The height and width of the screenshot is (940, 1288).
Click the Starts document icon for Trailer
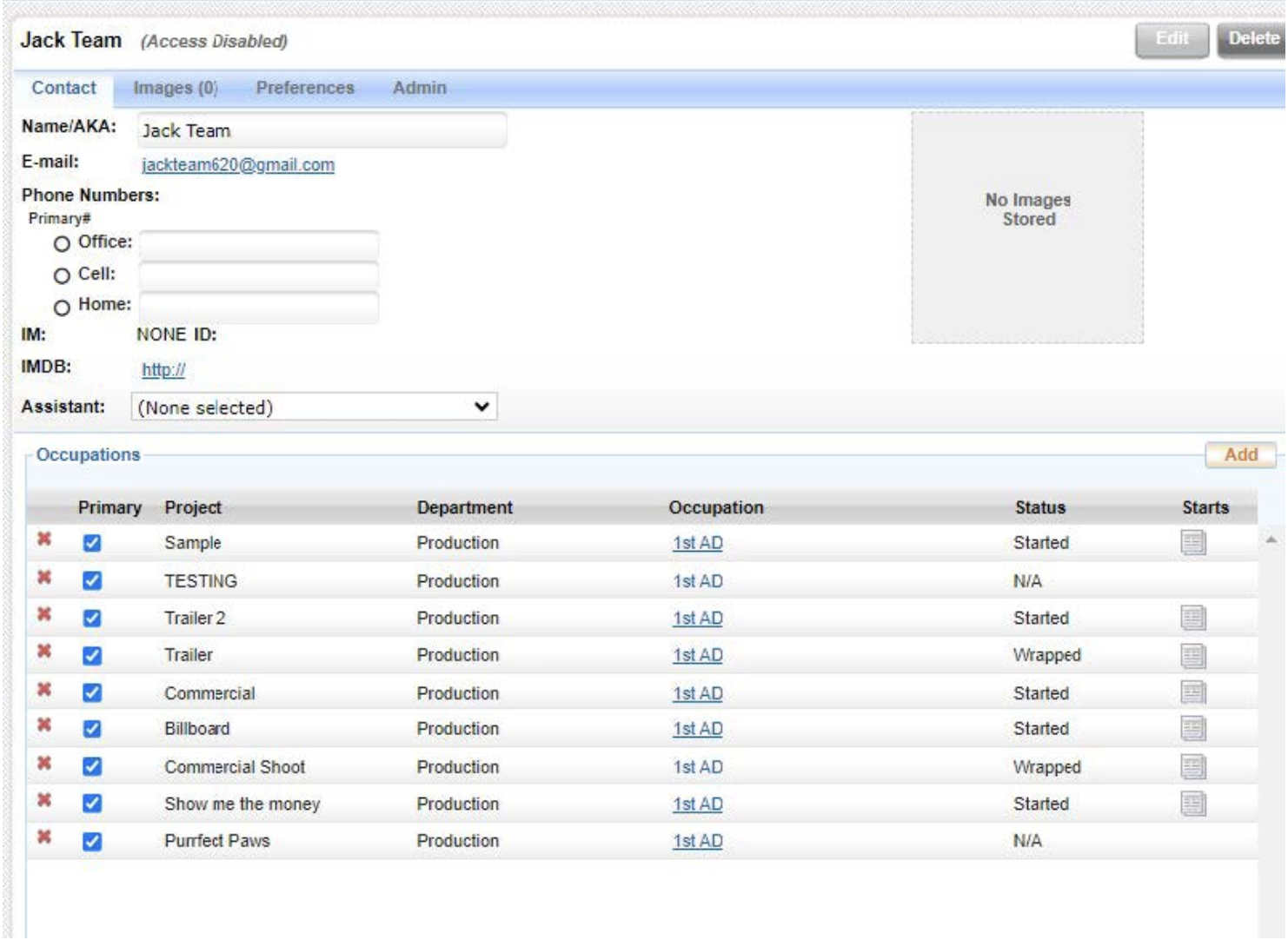(x=1193, y=655)
